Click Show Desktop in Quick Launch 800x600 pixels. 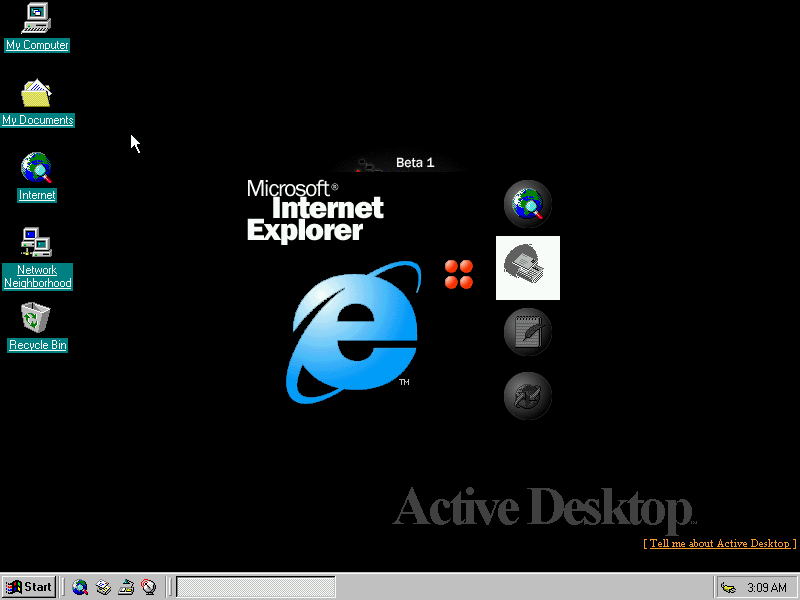coord(126,587)
